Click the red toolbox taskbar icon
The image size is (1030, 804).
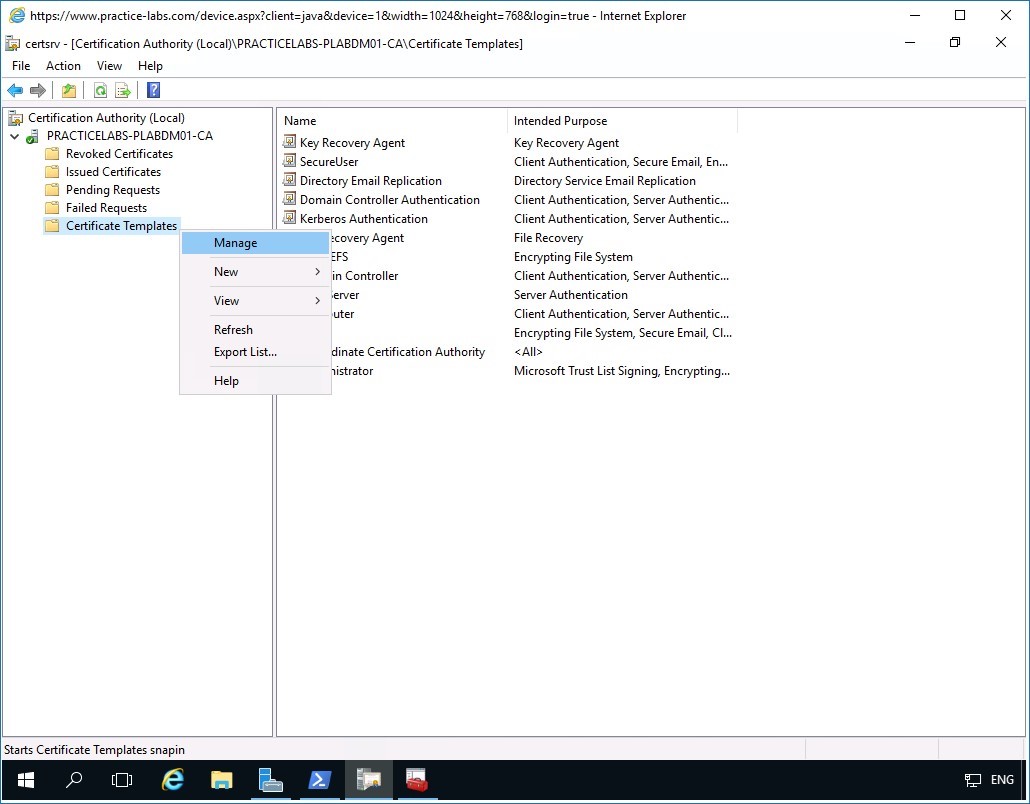tap(417, 780)
